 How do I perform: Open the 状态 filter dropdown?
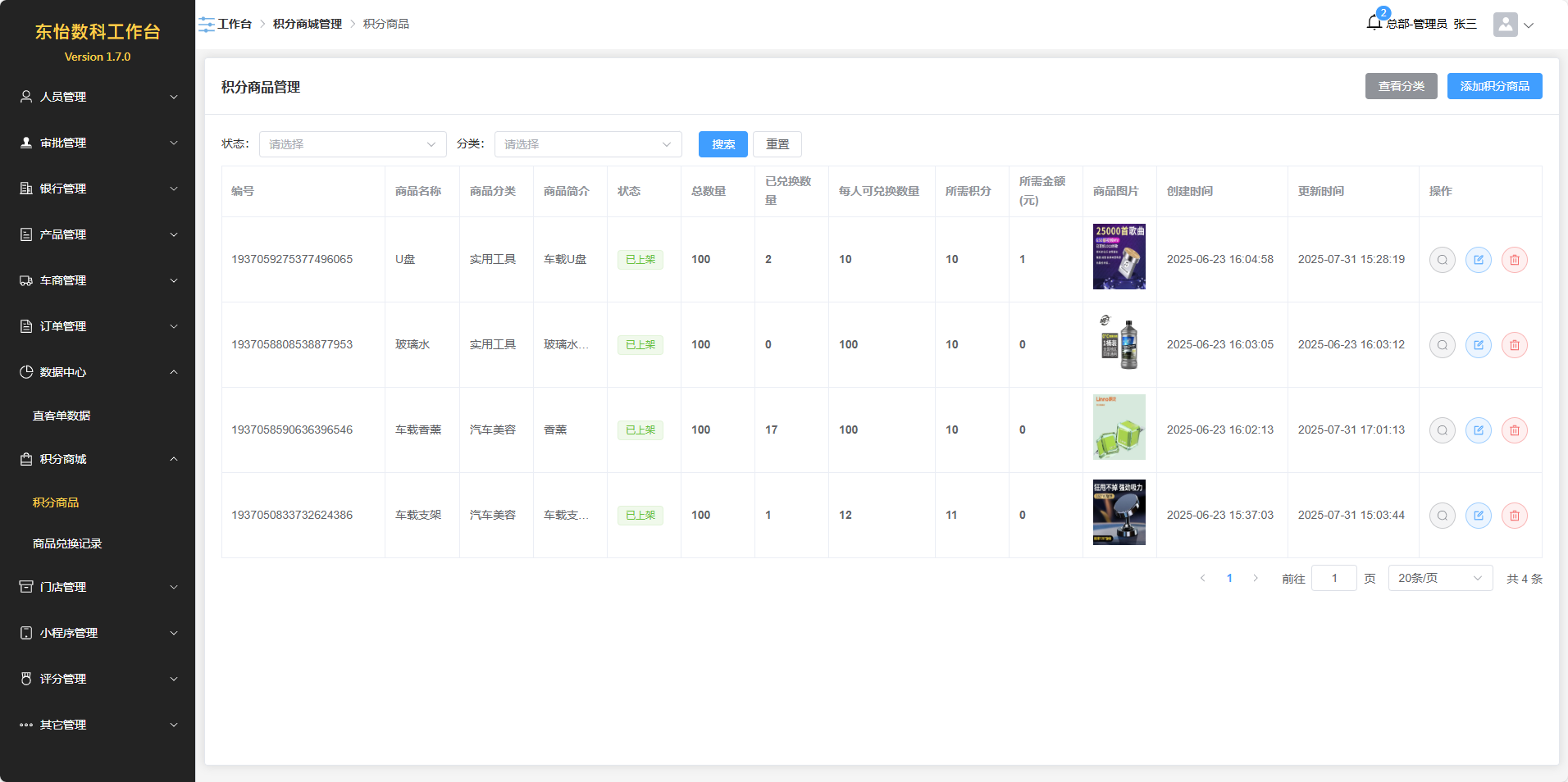[x=353, y=144]
